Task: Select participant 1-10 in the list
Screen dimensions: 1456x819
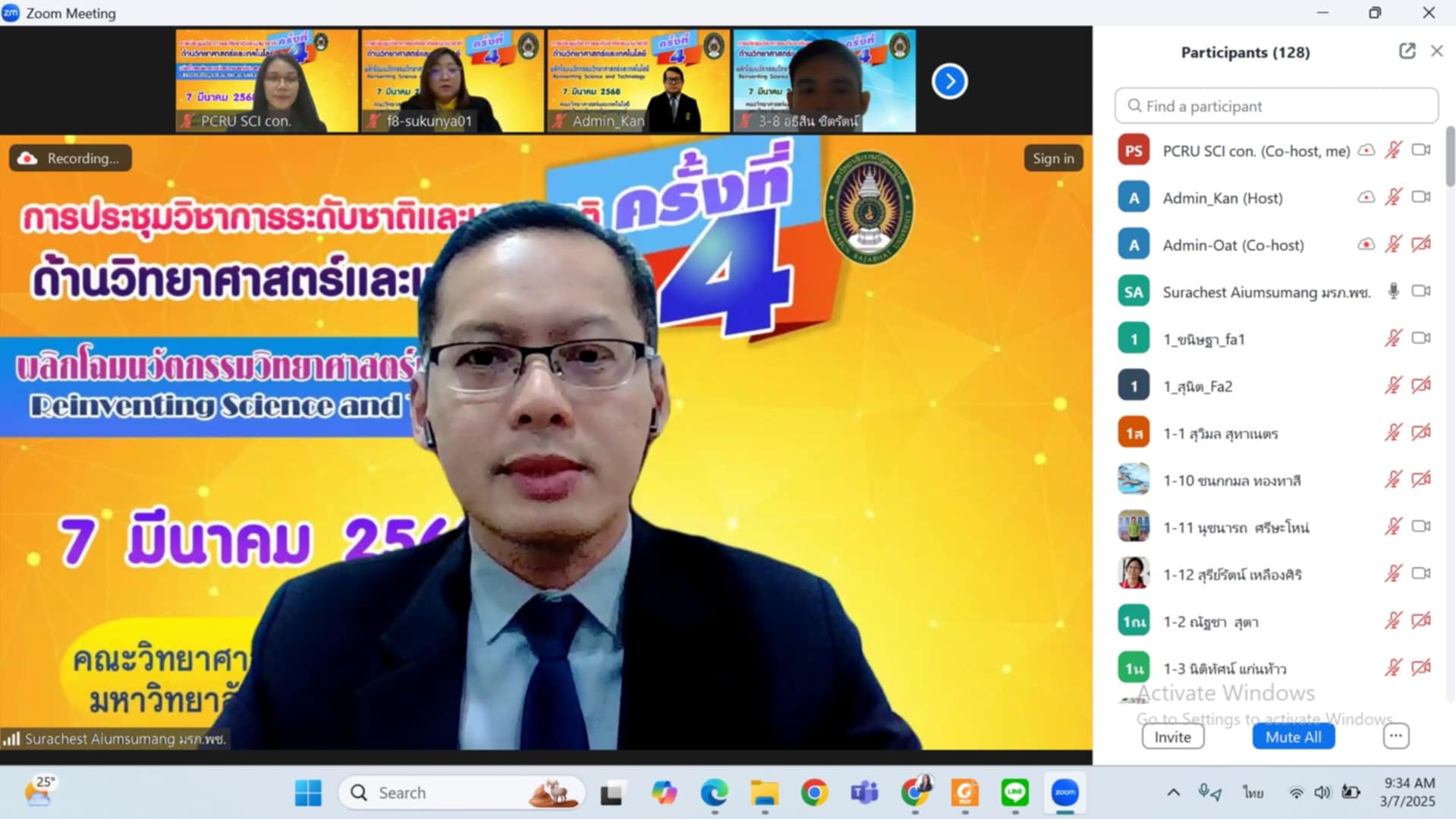Action: (1231, 480)
